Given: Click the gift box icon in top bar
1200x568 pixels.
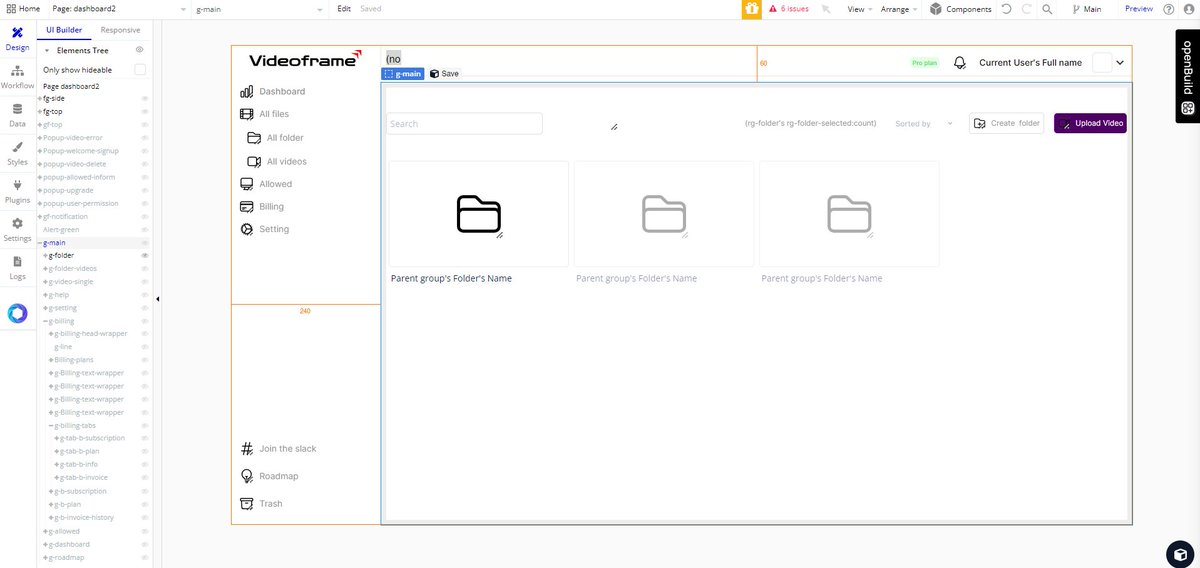Looking at the screenshot, I should [x=751, y=9].
